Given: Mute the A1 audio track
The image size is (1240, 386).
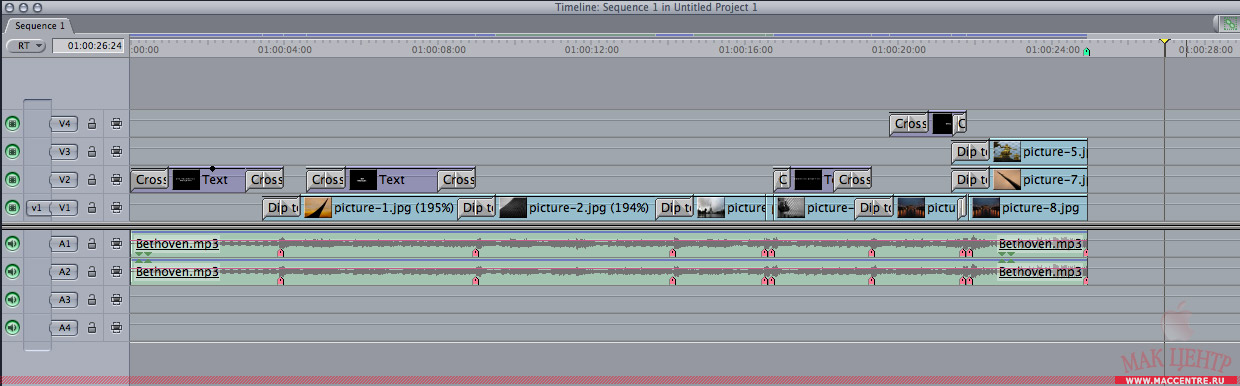Looking at the screenshot, I should pyautogui.click(x=13, y=243).
